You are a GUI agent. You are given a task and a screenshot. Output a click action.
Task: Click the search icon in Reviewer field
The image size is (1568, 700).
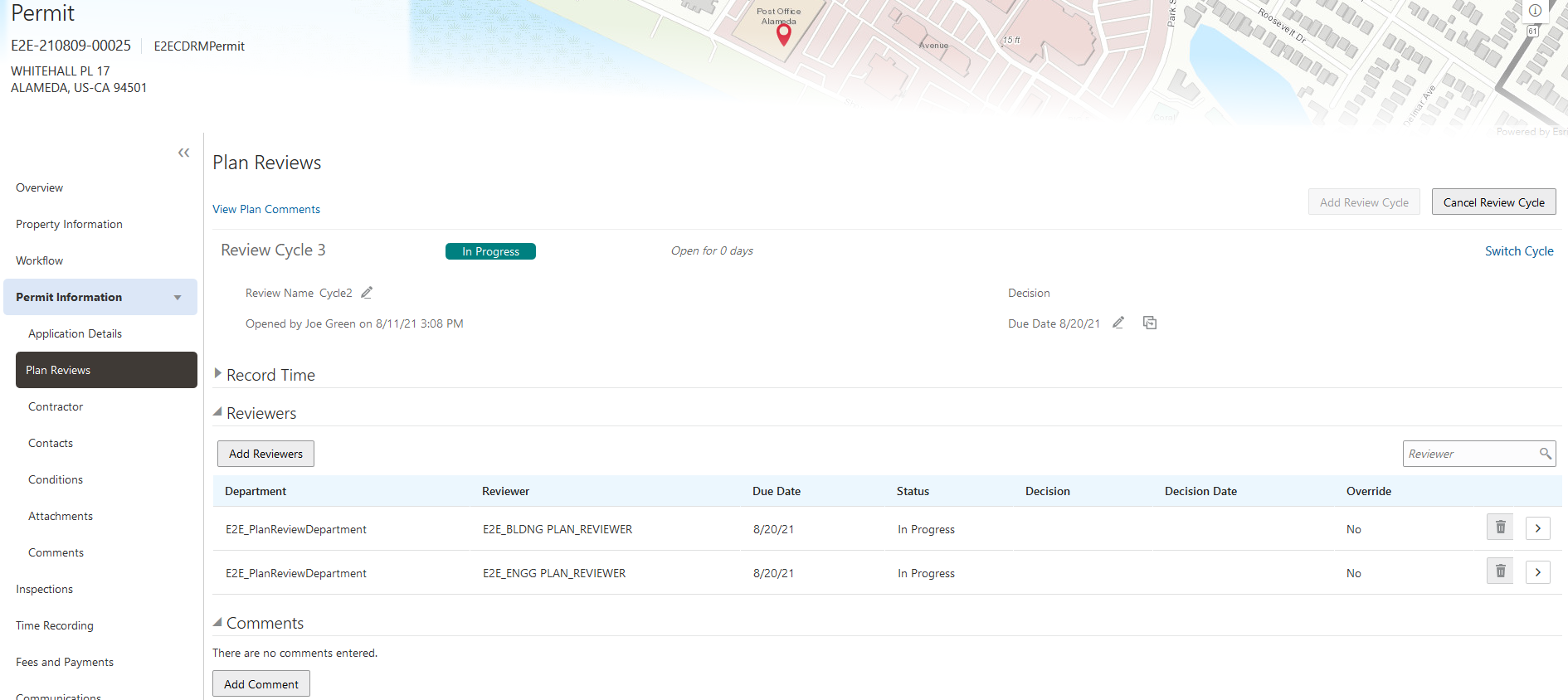coord(1545,454)
